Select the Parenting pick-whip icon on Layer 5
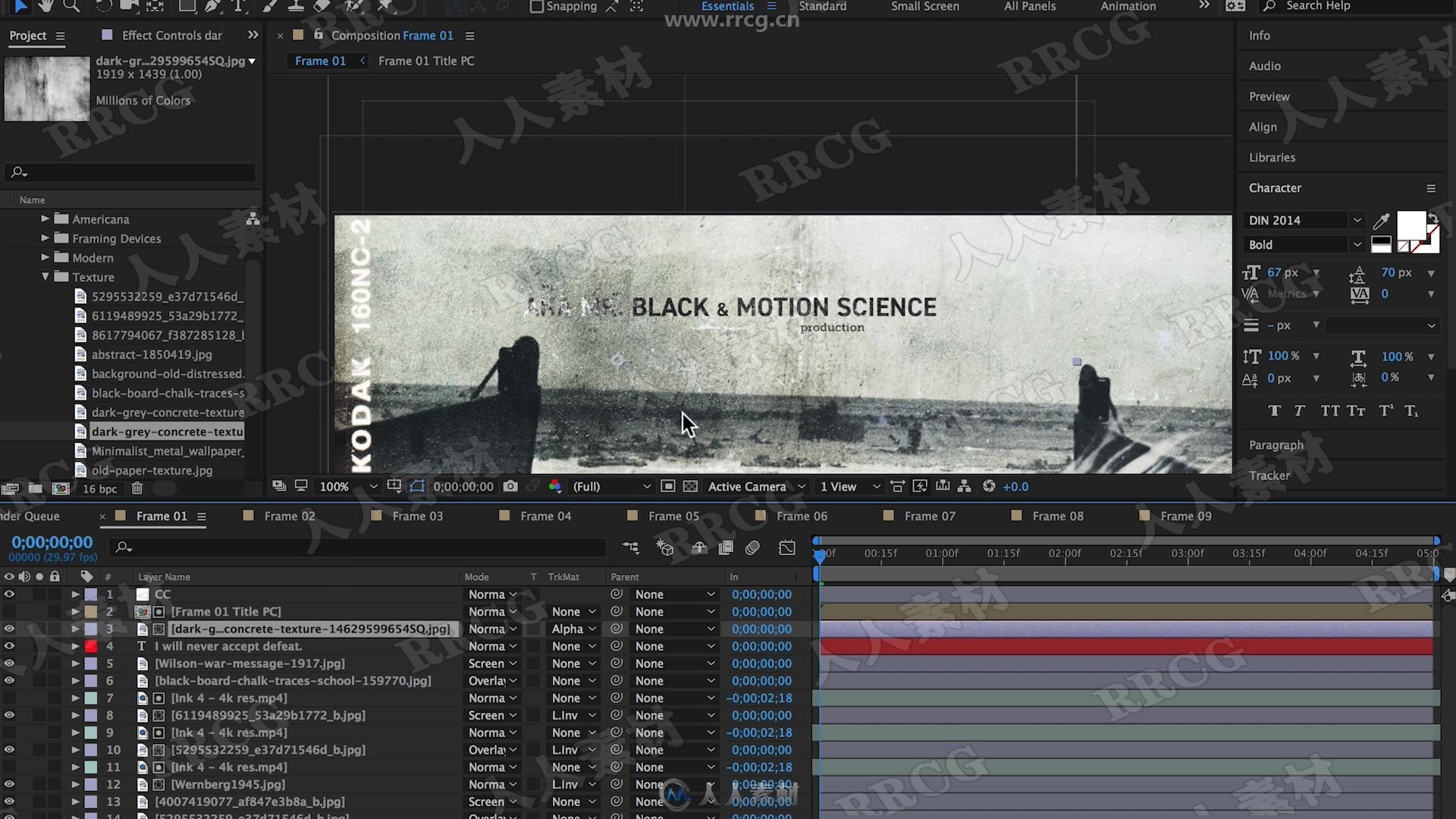This screenshot has width=1456, height=819. tap(617, 663)
